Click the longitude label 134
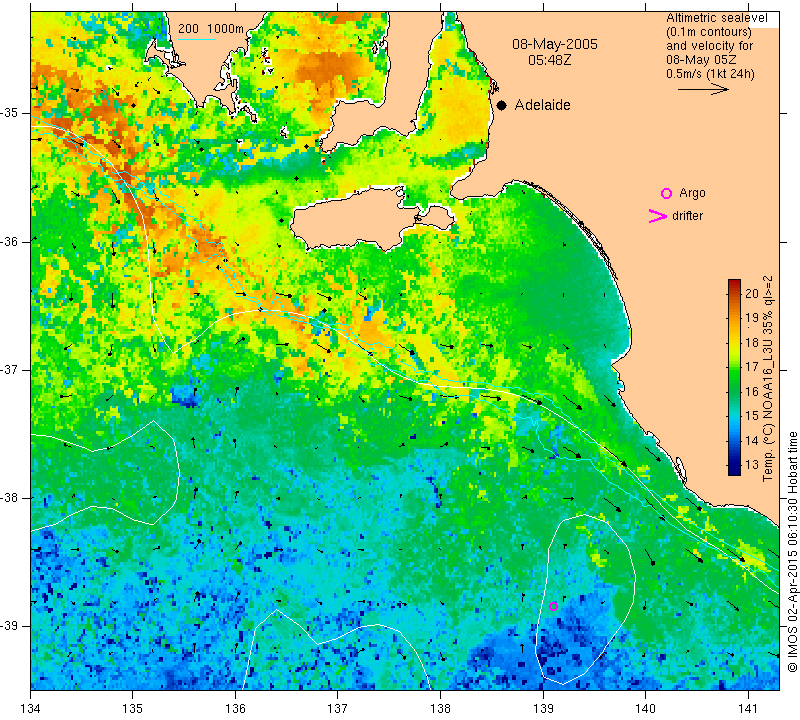The image size is (800, 720). [31, 709]
